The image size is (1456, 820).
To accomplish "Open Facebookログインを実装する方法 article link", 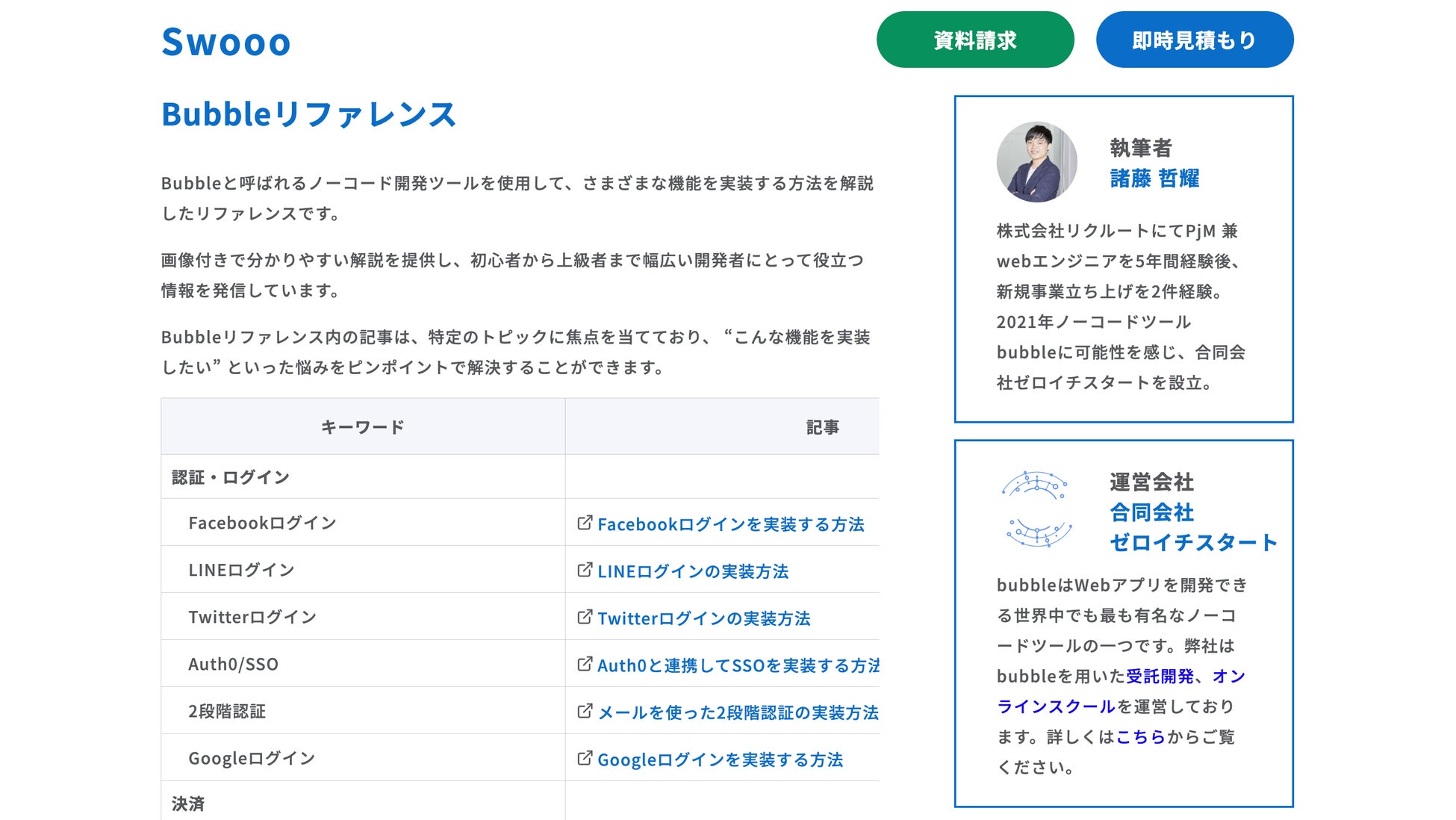I will [730, 524].
